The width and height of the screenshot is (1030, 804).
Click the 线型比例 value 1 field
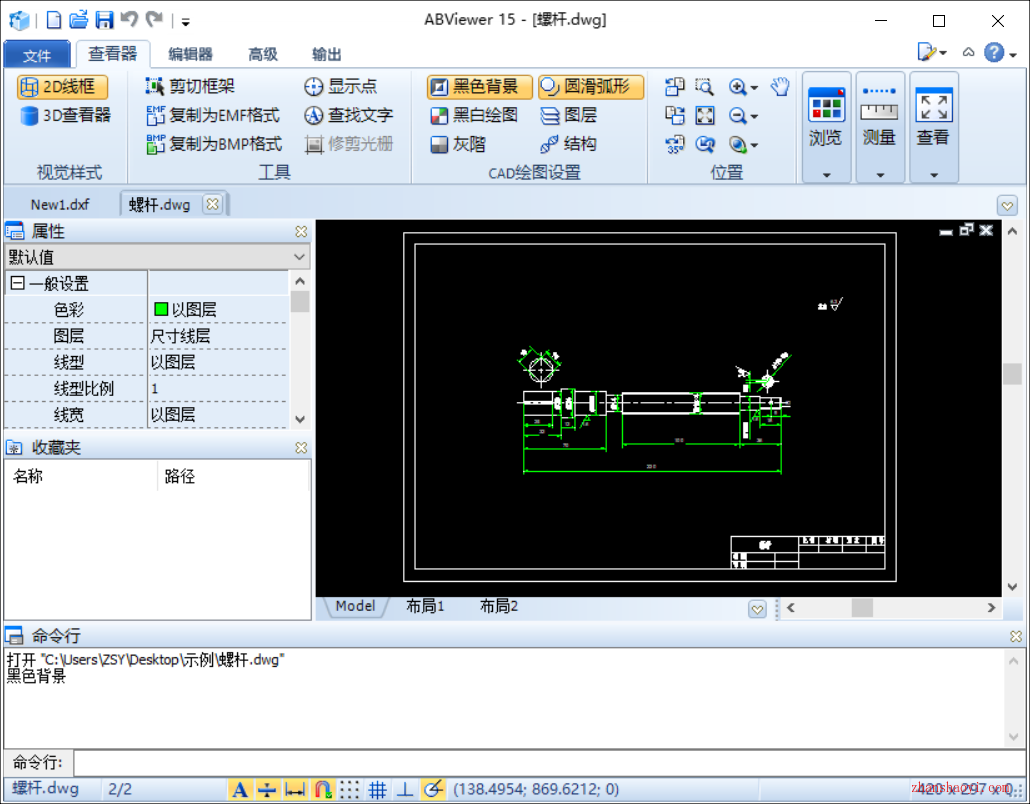(218, 388)
